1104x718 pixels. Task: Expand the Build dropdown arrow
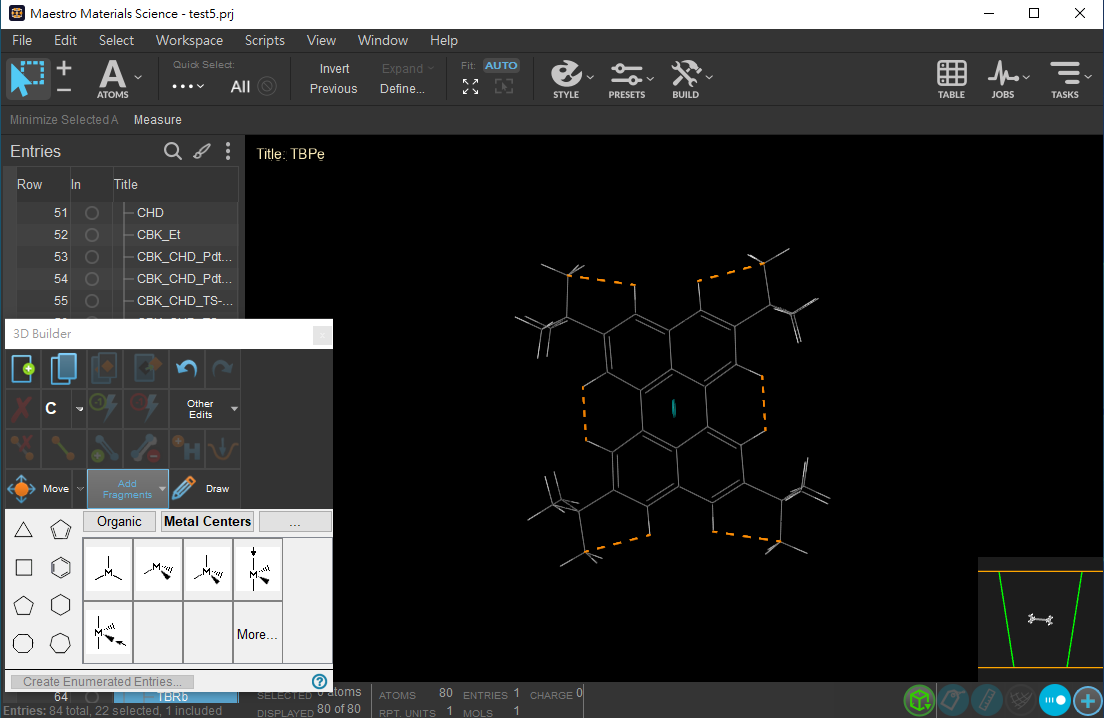[709, 77]
